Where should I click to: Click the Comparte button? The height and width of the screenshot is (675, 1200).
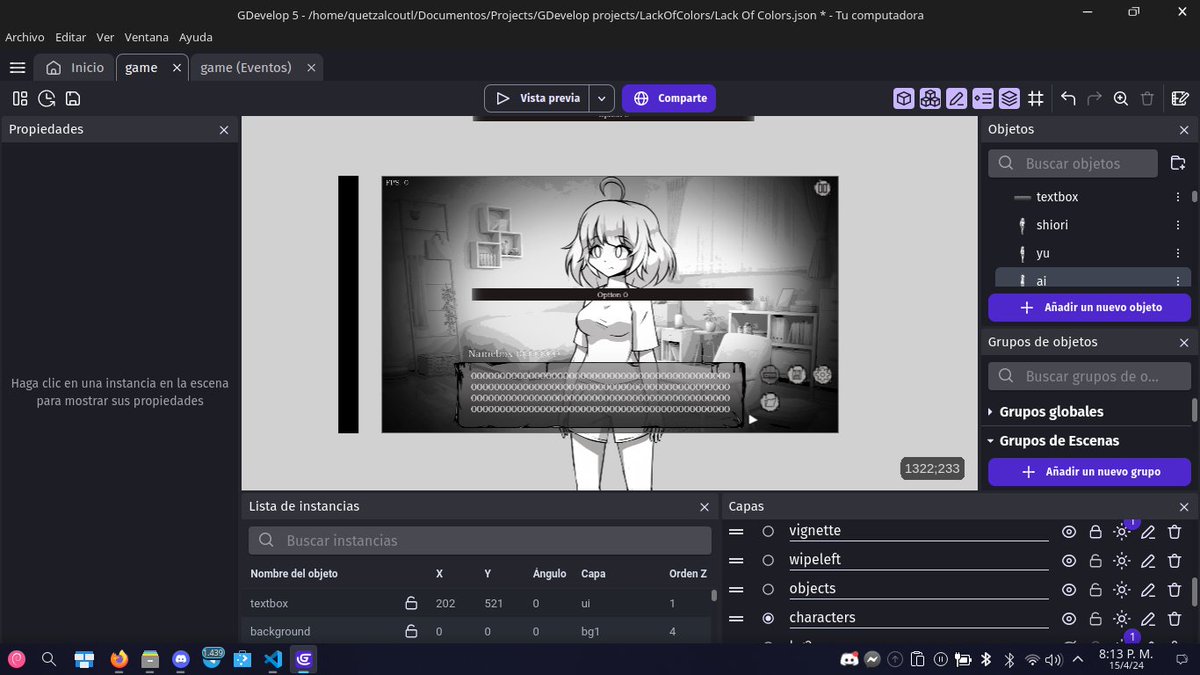[x=669, y=98]
